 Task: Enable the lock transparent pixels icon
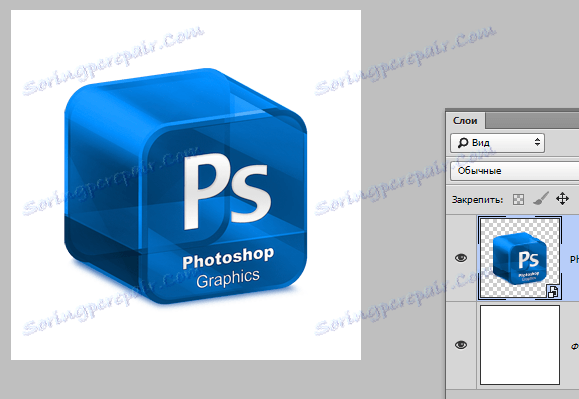518,200
